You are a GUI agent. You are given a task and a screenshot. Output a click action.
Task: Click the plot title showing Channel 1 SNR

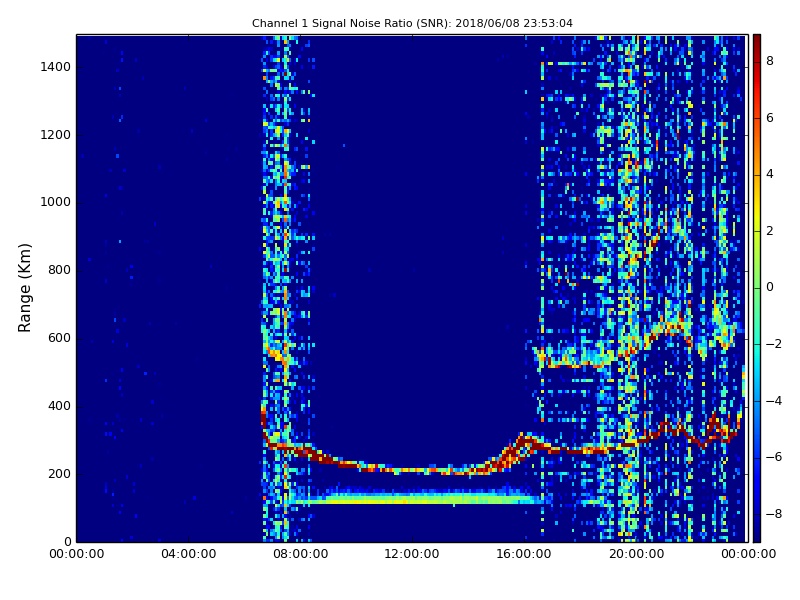(412, 23)
